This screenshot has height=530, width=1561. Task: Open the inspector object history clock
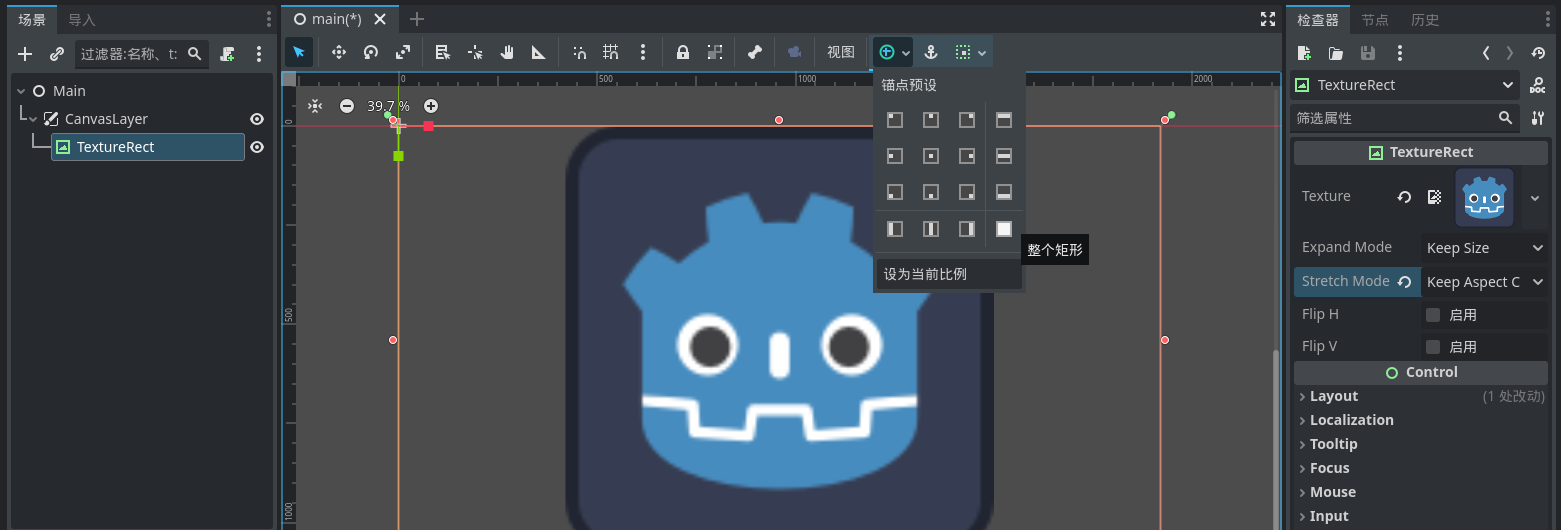[1538, 53]
